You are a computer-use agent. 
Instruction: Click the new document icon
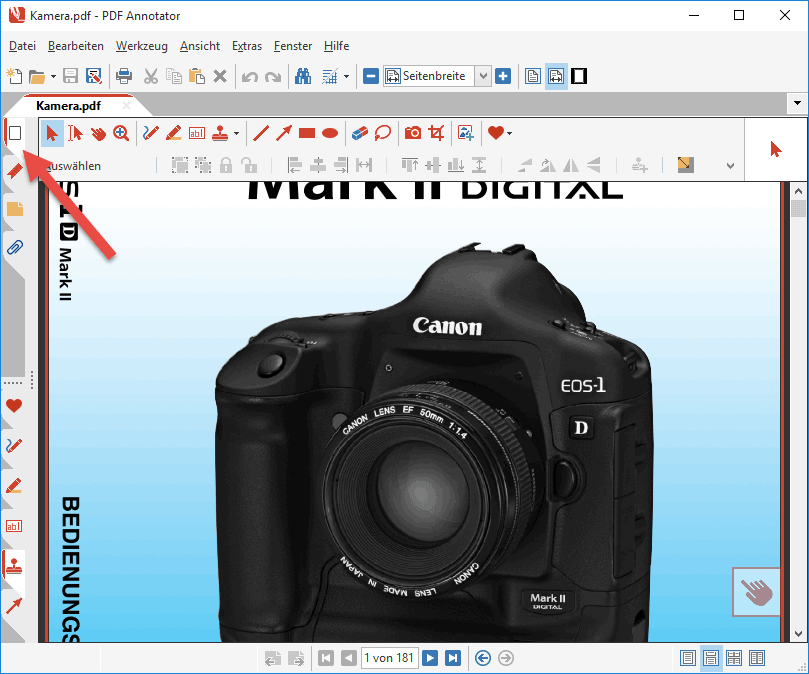pos(14,76)
